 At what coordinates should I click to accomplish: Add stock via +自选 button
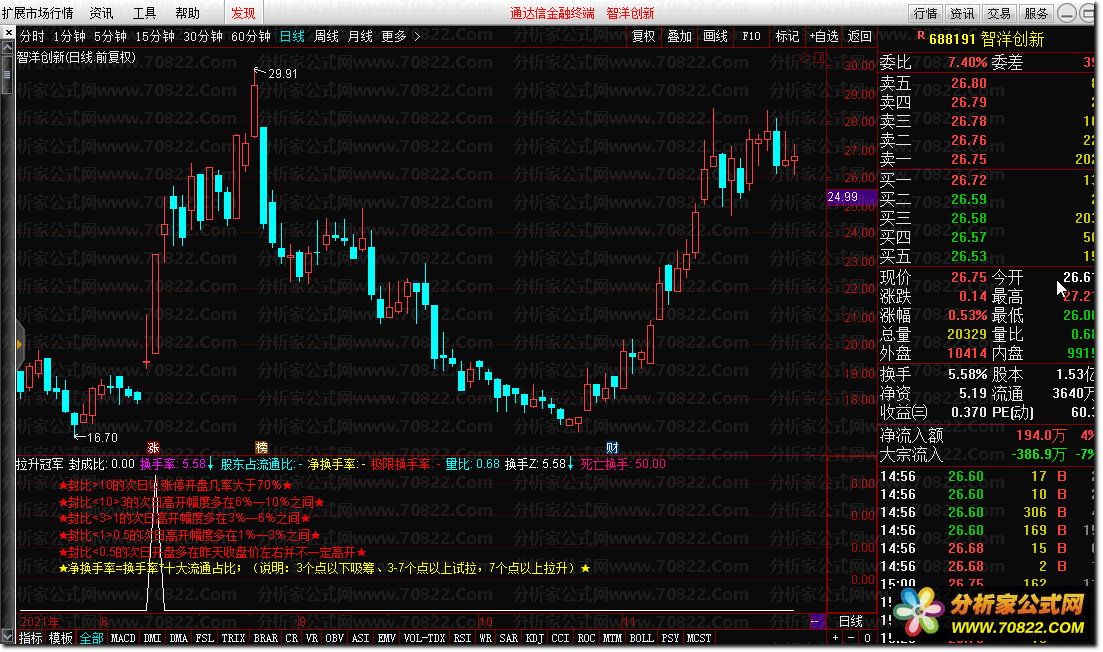pyautogui.click(x=824, y=37)
